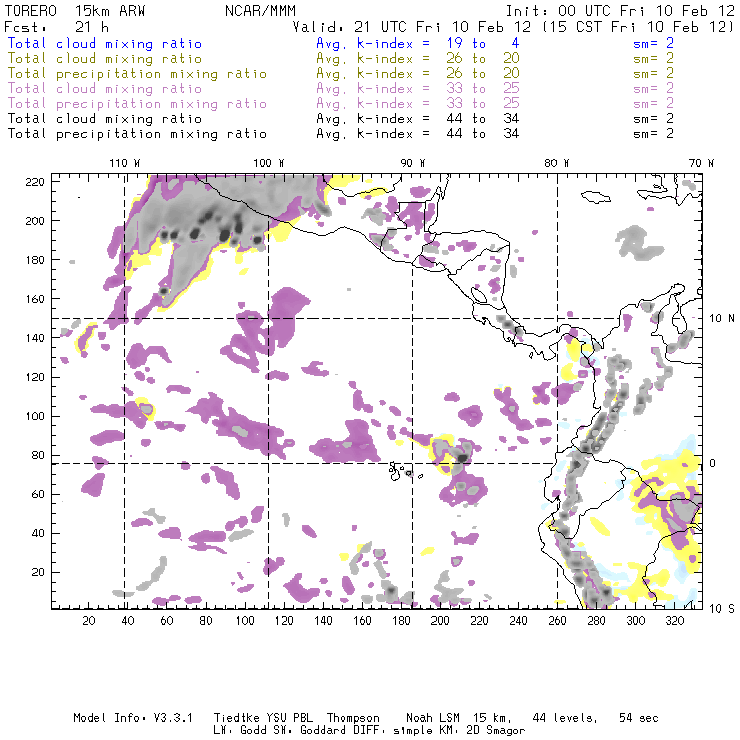Click "44 to 34" in the black precipitation row
The image size is (740, 740).
coord(483,134)
